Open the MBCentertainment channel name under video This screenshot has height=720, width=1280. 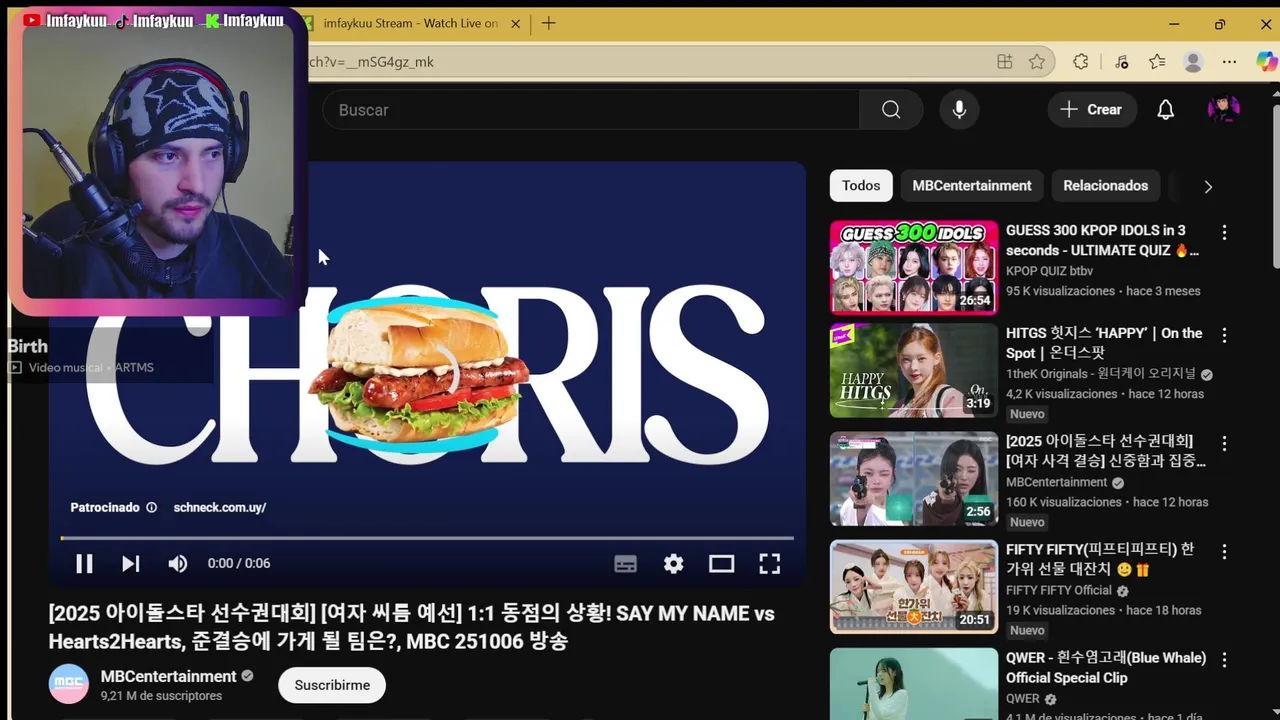(169, 677)
